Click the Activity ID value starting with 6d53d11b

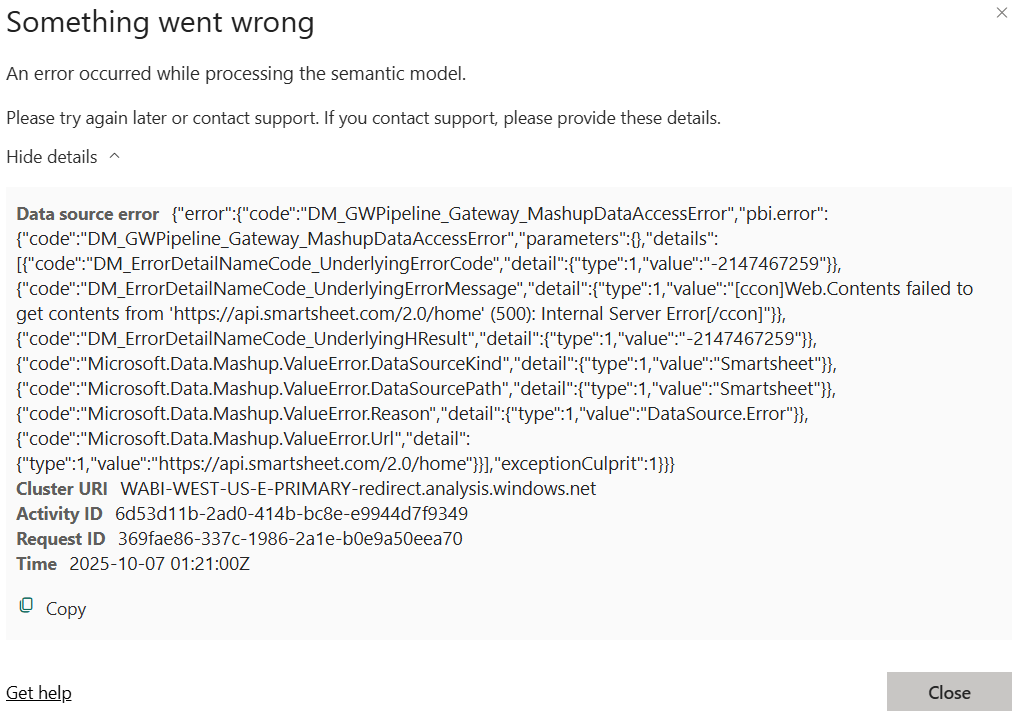tap(291, 514)
